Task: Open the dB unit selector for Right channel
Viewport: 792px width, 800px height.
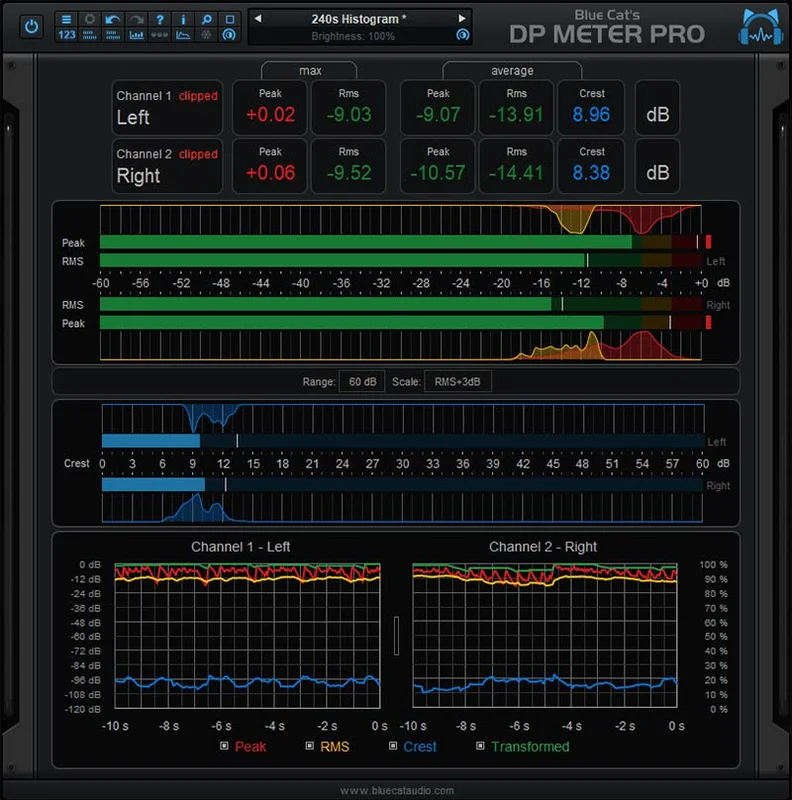Action: [657, 166]
